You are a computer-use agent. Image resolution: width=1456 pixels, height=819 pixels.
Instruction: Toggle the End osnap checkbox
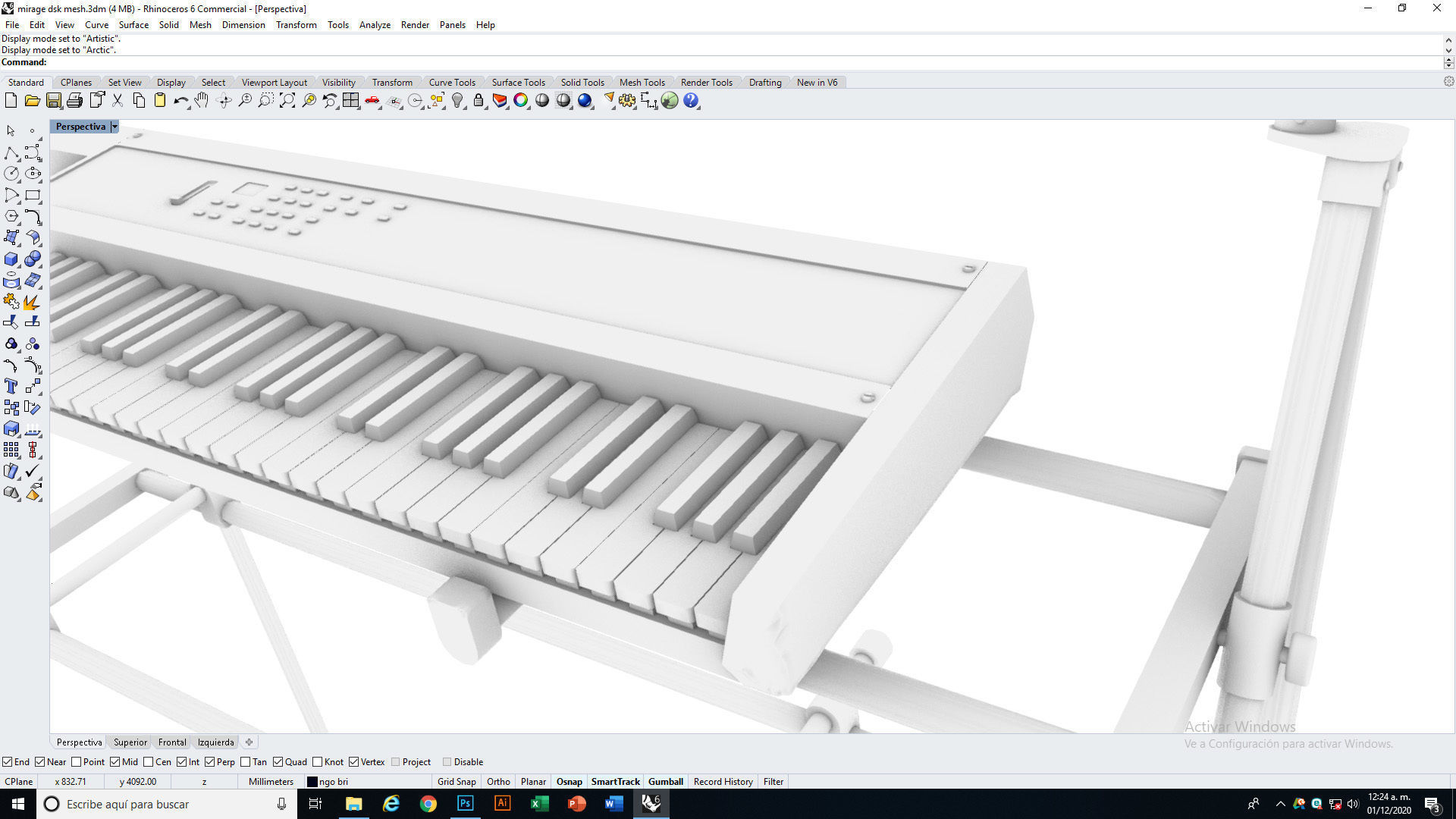[x=7, y=762]
